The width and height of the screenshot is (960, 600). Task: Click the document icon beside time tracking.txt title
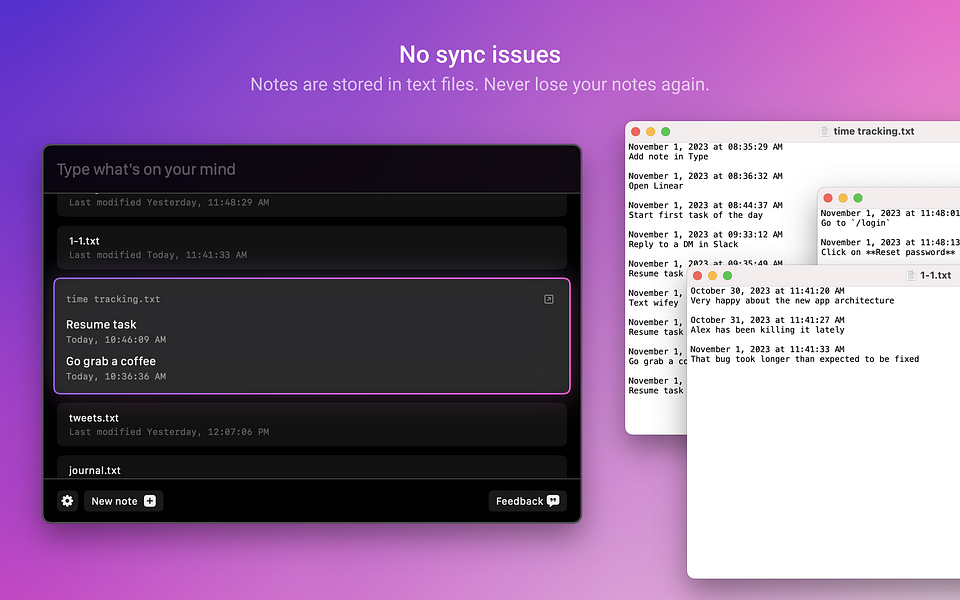click(x=824, y=131)
